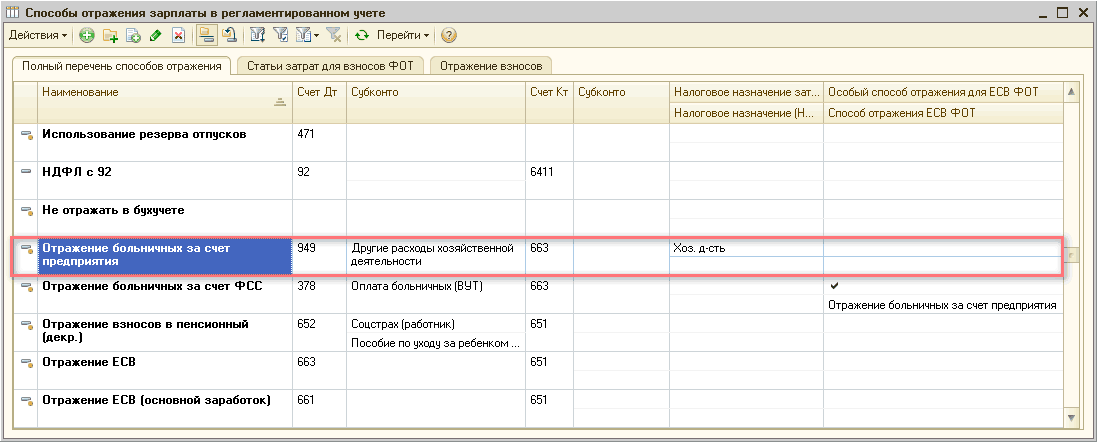
Task: Click row icon for Отражение больничных за счет предприятия
Action: pos(27,248)
